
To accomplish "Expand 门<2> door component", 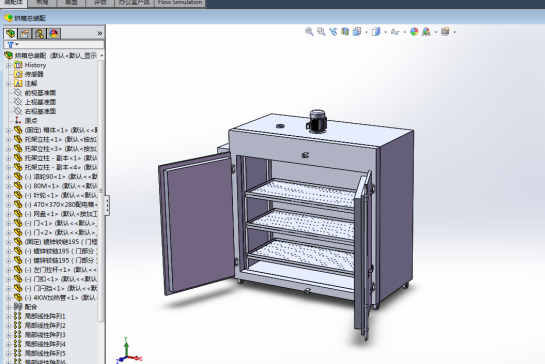I will [x=8, y=232].
